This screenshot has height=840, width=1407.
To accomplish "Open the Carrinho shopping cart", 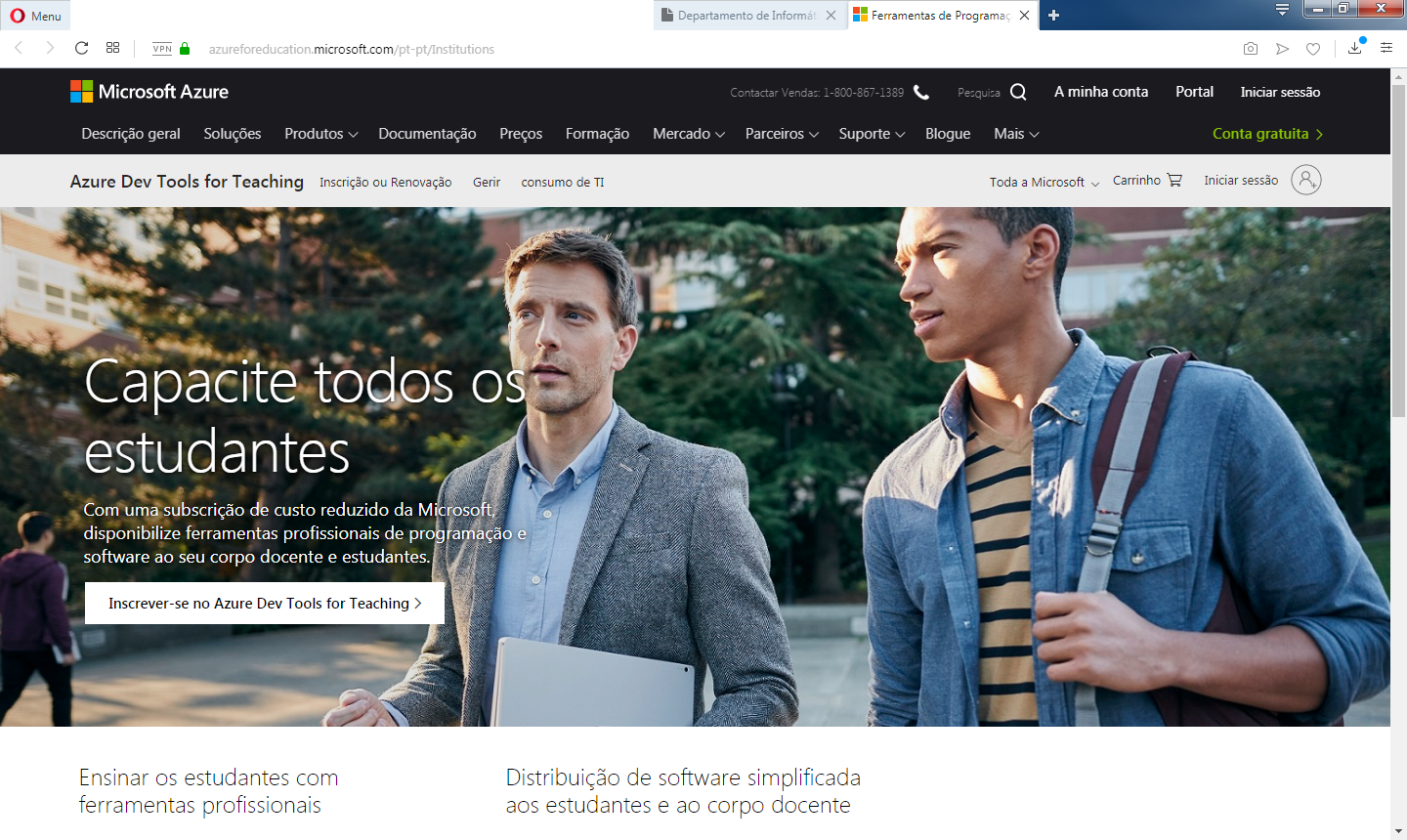I will coord(1147,180).
